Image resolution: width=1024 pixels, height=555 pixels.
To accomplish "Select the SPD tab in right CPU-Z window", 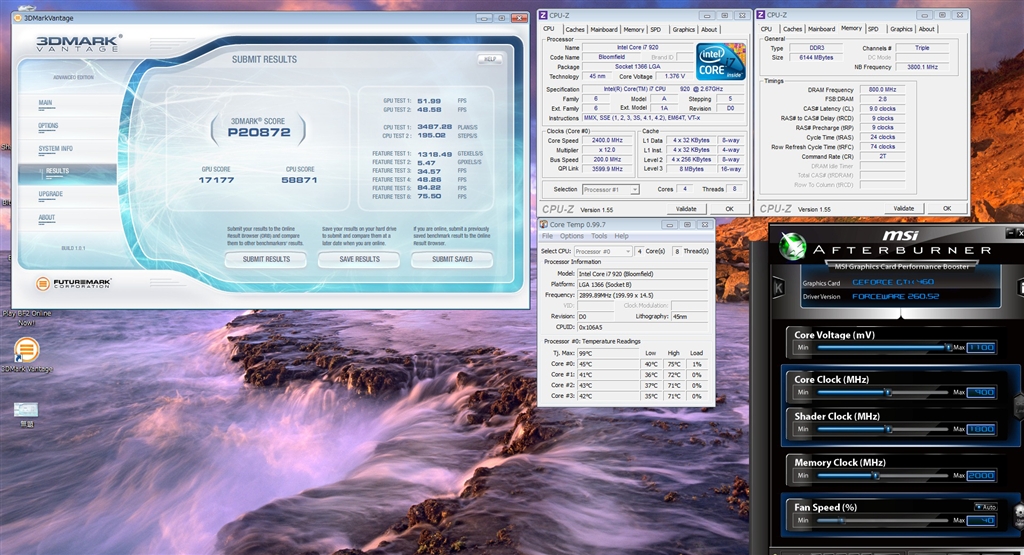I will [873, 29].
